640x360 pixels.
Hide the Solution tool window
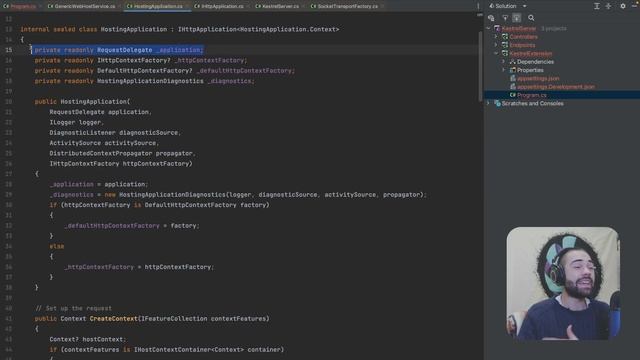coord(634,6)
